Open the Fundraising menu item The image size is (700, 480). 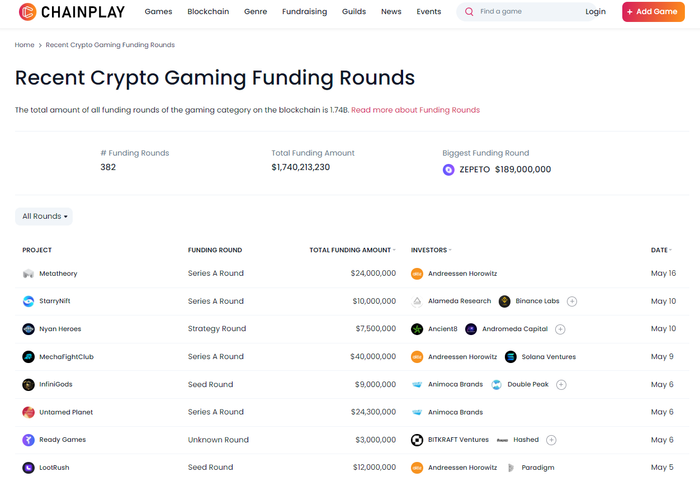pos(304,12)
